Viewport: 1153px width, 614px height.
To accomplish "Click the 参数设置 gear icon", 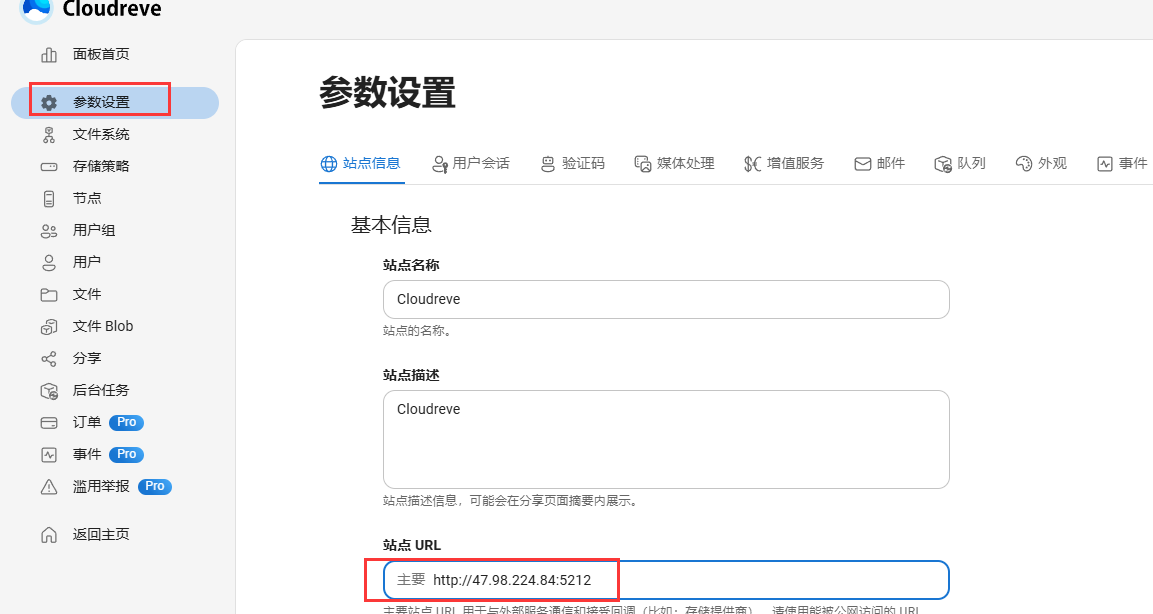I will 49,102.
